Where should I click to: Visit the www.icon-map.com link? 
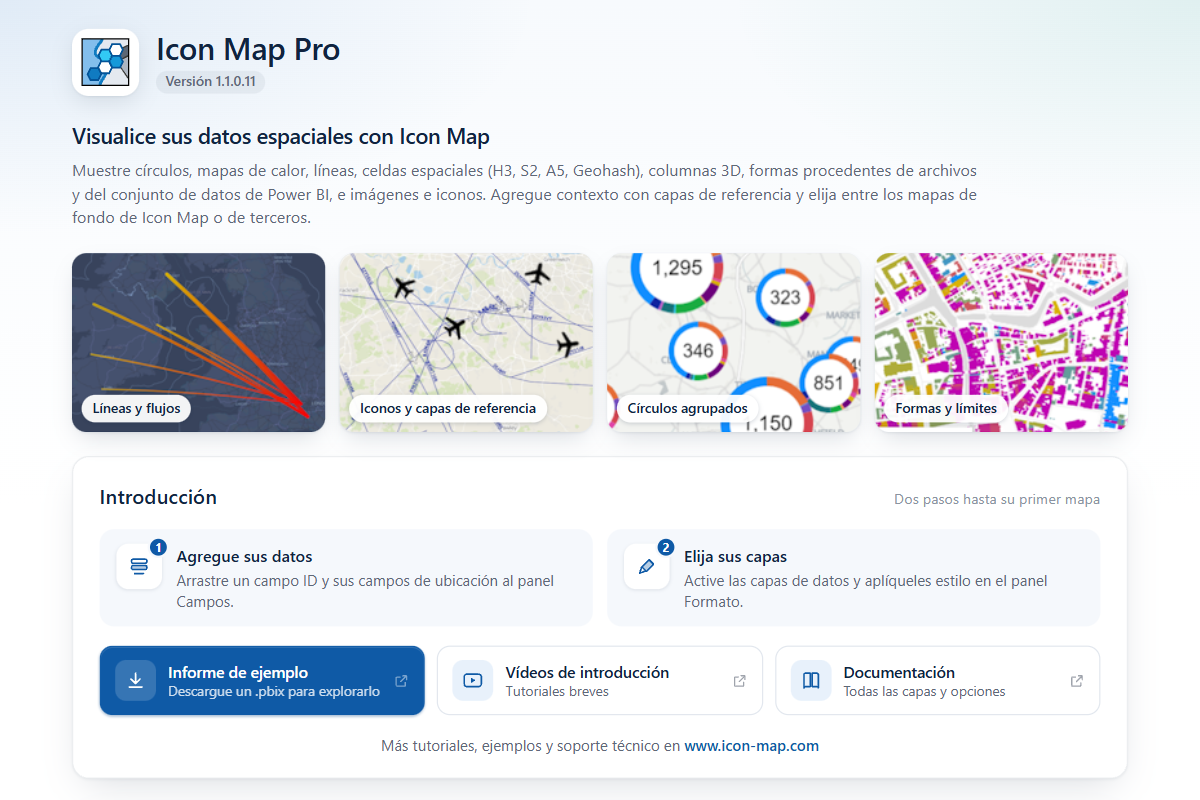[x=751, y=746]
